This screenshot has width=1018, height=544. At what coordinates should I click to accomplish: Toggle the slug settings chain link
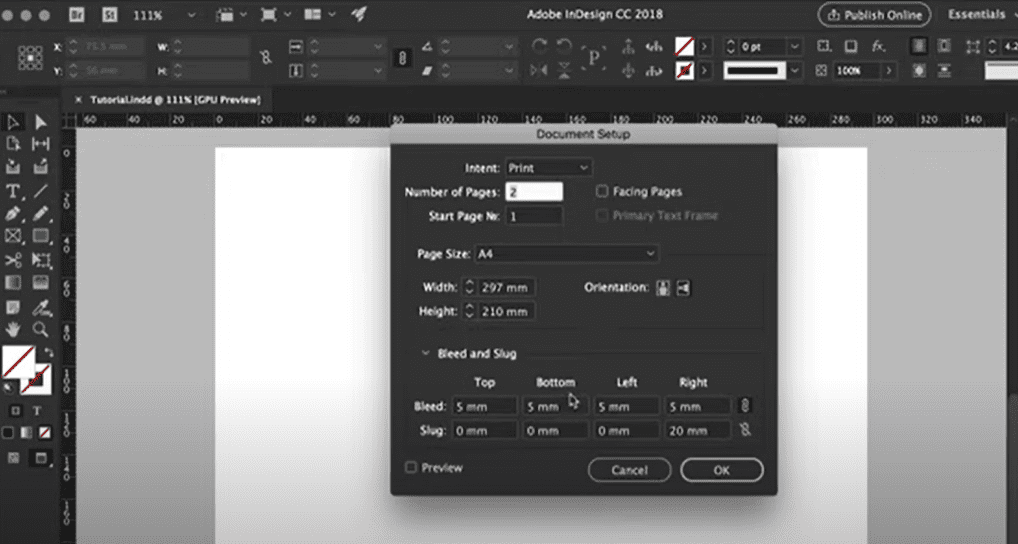[745, 430]
